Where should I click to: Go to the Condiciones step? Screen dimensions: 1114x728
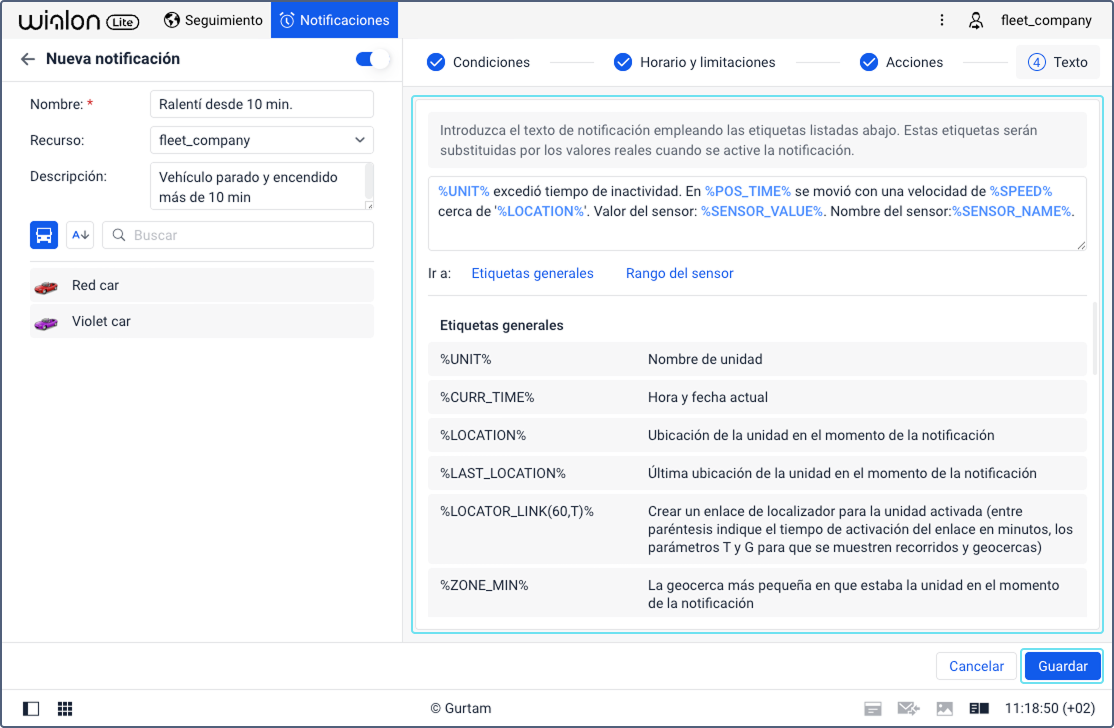pyautogui.click(x=478, y=63)
